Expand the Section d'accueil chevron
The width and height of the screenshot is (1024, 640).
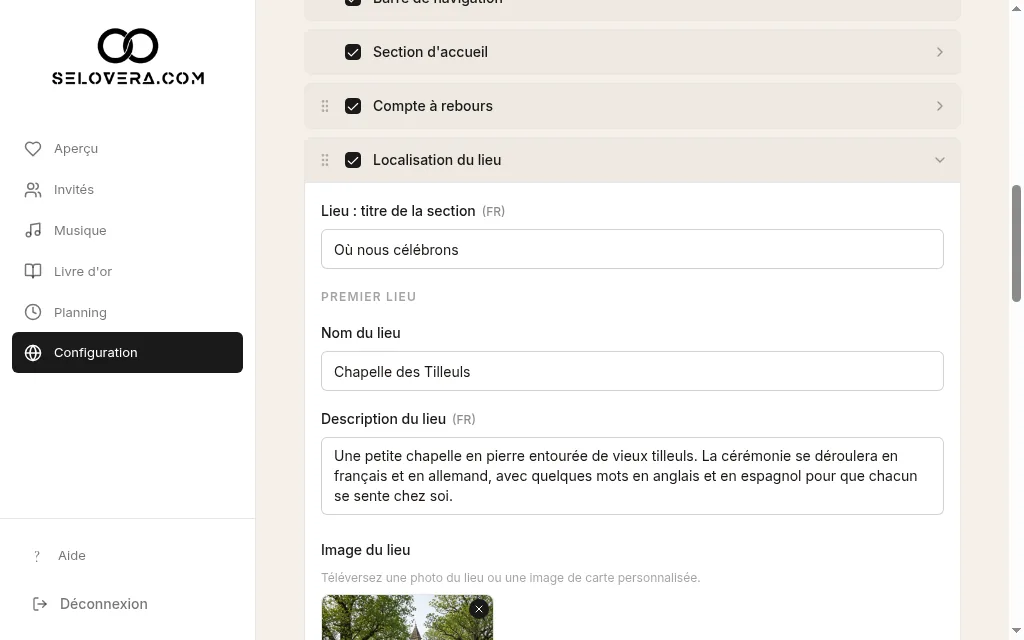[940, 52]
